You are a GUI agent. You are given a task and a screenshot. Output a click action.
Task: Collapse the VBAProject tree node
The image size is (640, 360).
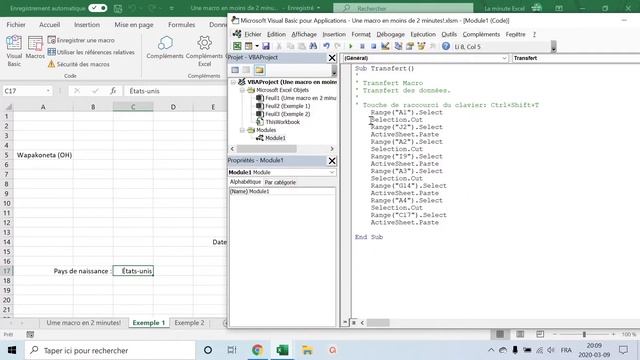(x=233, y=82)
